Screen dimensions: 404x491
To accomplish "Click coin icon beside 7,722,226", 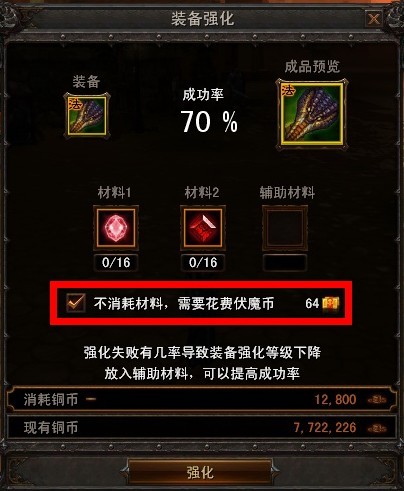I will click(377, 428).
